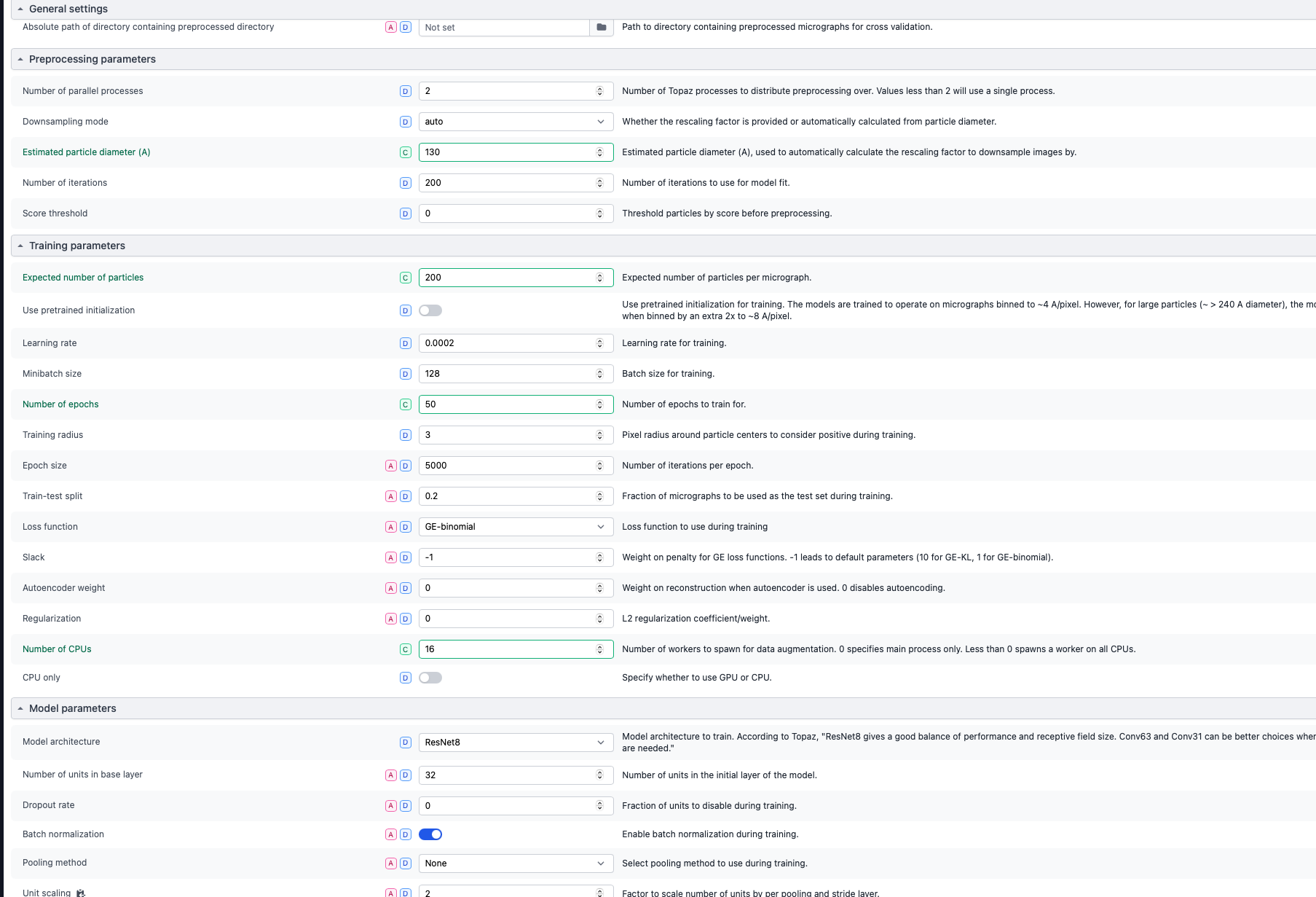Viewport: 1316px width, 897px height.
Task: Click the D badge for Use pretrained initialization
Action: pos(406,310)
